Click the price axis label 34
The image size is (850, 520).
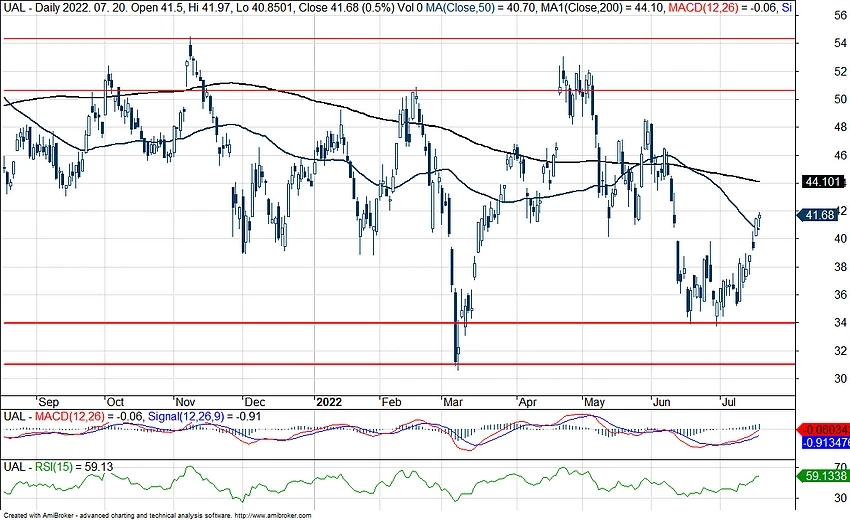[841, 323]
